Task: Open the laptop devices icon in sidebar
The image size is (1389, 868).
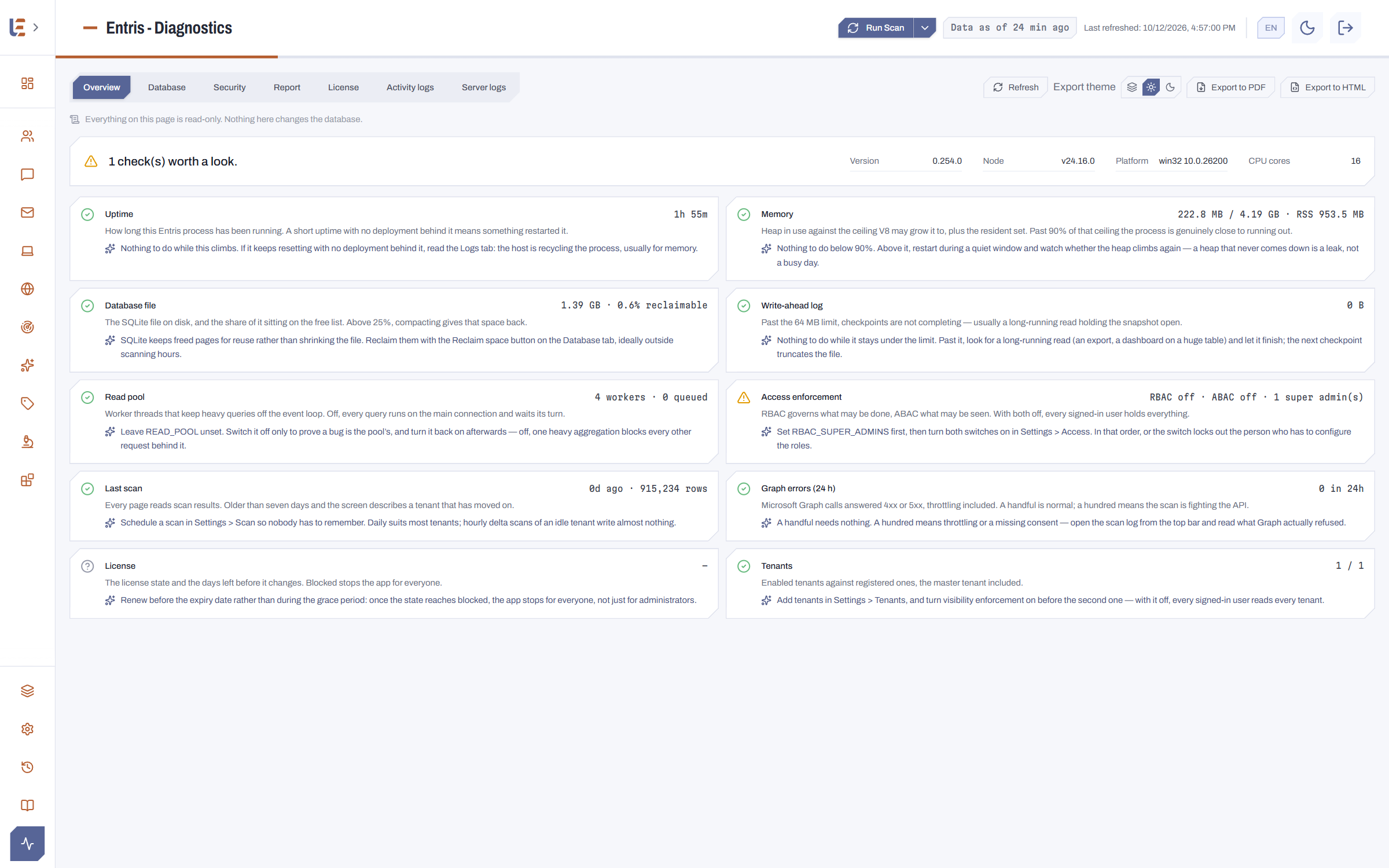Action: (x=27, y=251)
